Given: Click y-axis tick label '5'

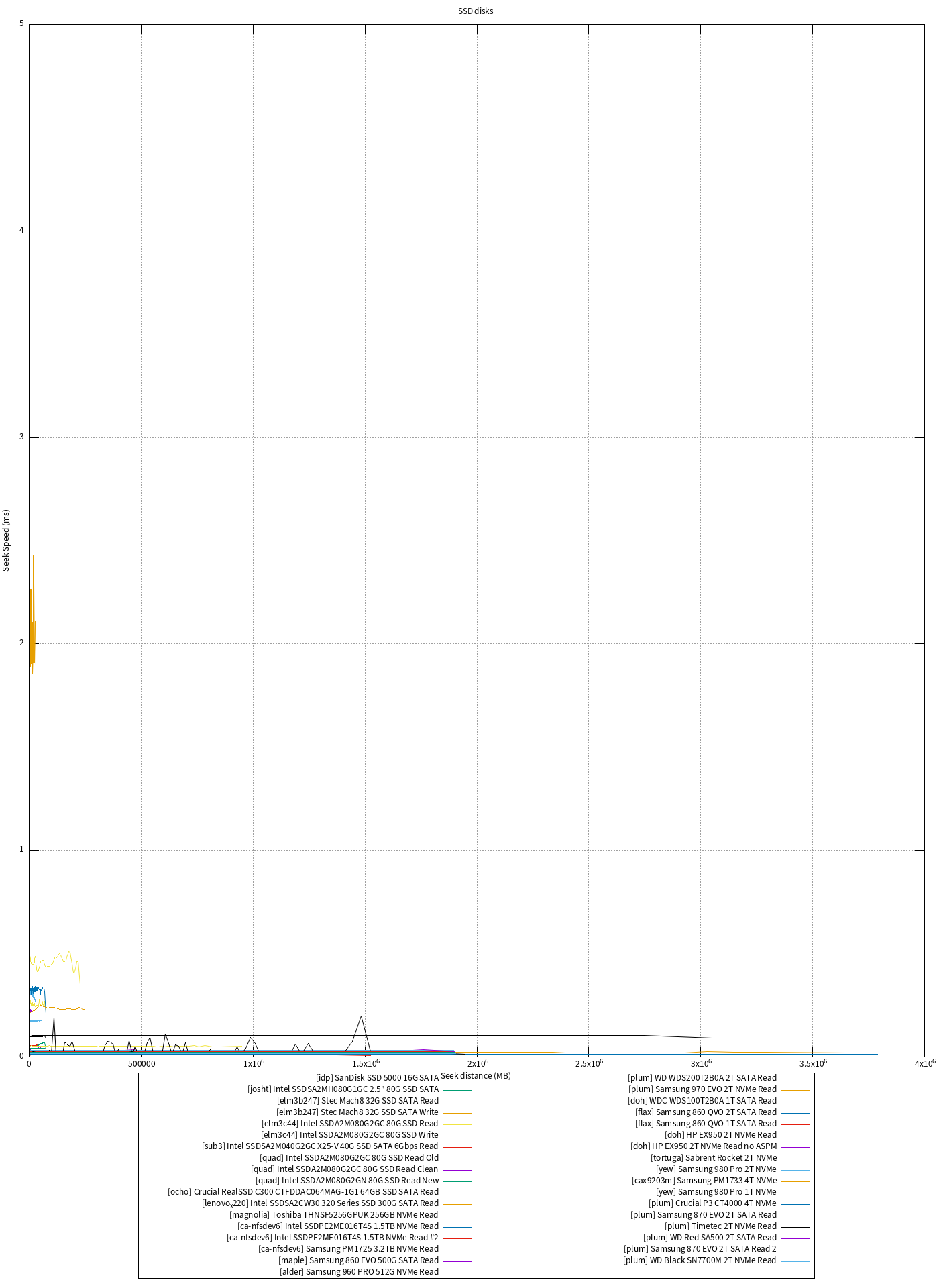Looking at the screenshot, I should pyautogui.click(x=21, y=24).
